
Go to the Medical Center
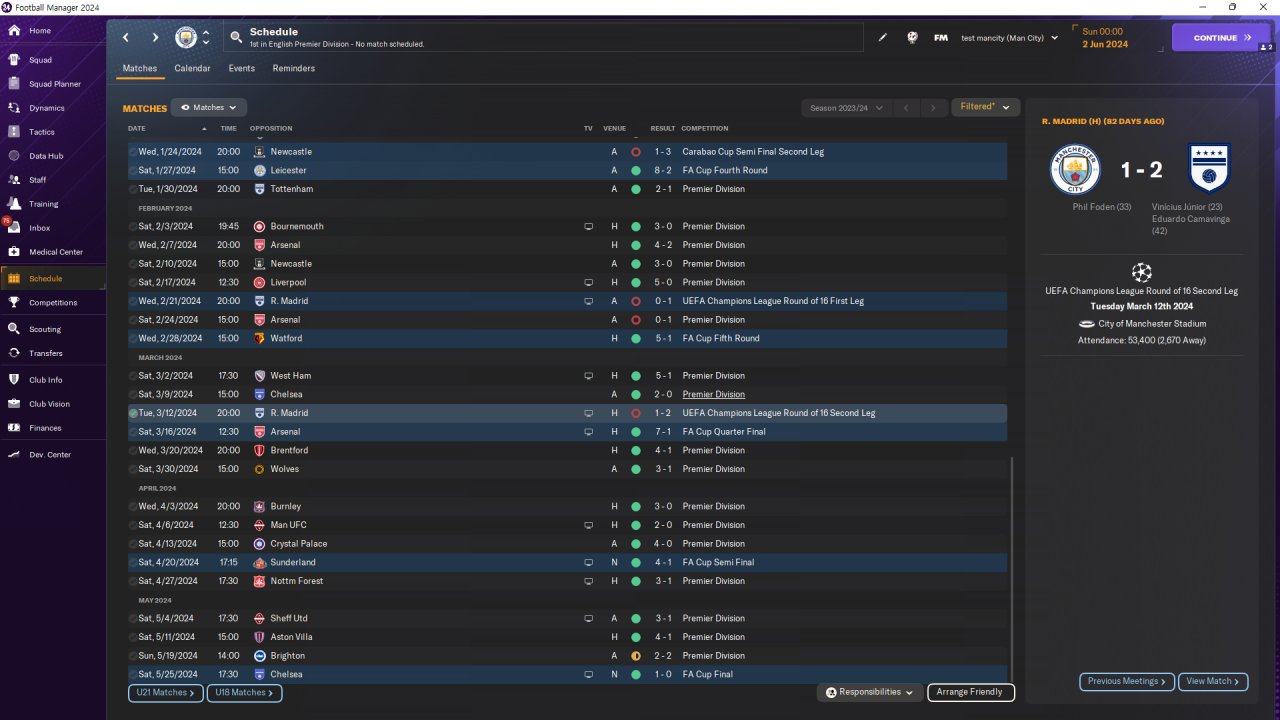tap(56, 252)
